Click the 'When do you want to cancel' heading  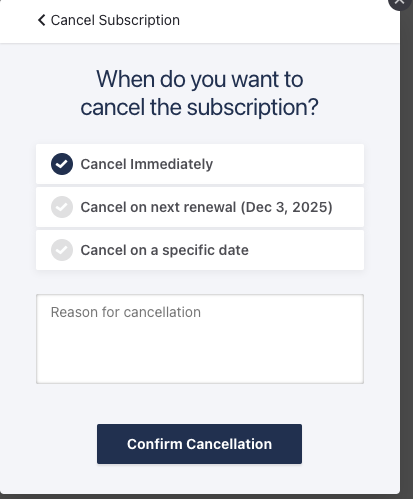coord(200,93)
